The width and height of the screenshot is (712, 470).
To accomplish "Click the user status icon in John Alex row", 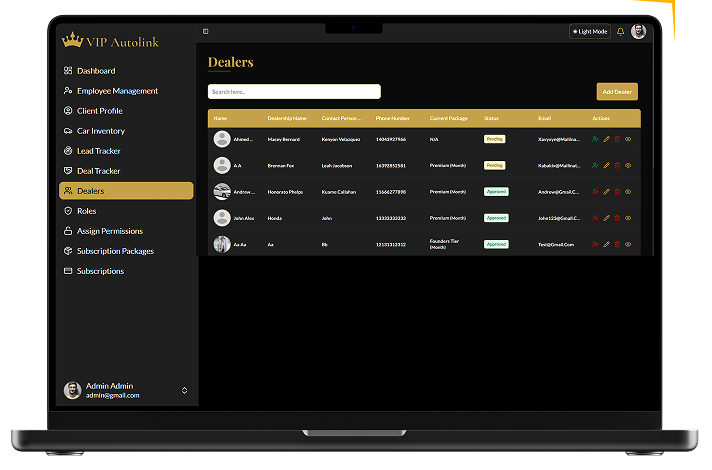I will click(x=595, y=217).
